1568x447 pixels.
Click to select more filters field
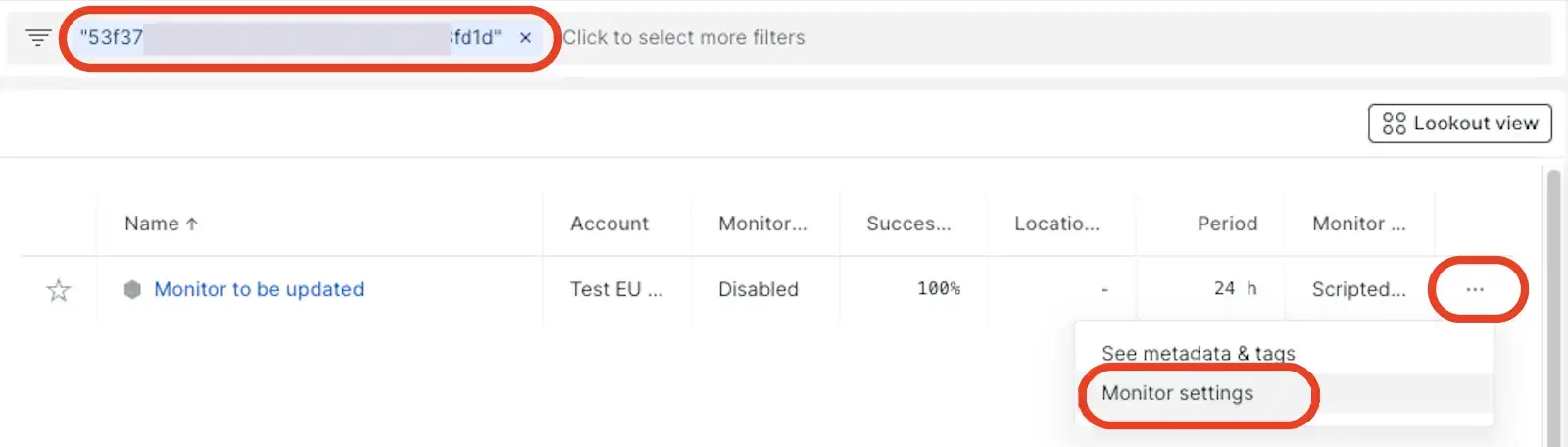(684, 38)
